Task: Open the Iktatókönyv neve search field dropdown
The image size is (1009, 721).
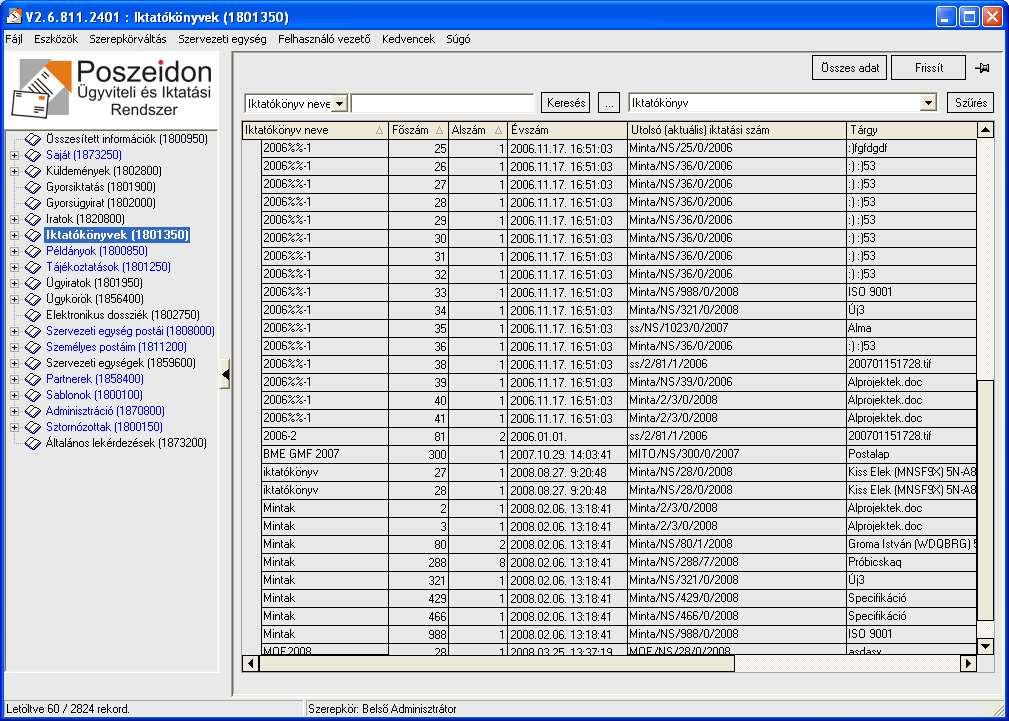Action: pyautogui.click(x=340, y=103)
